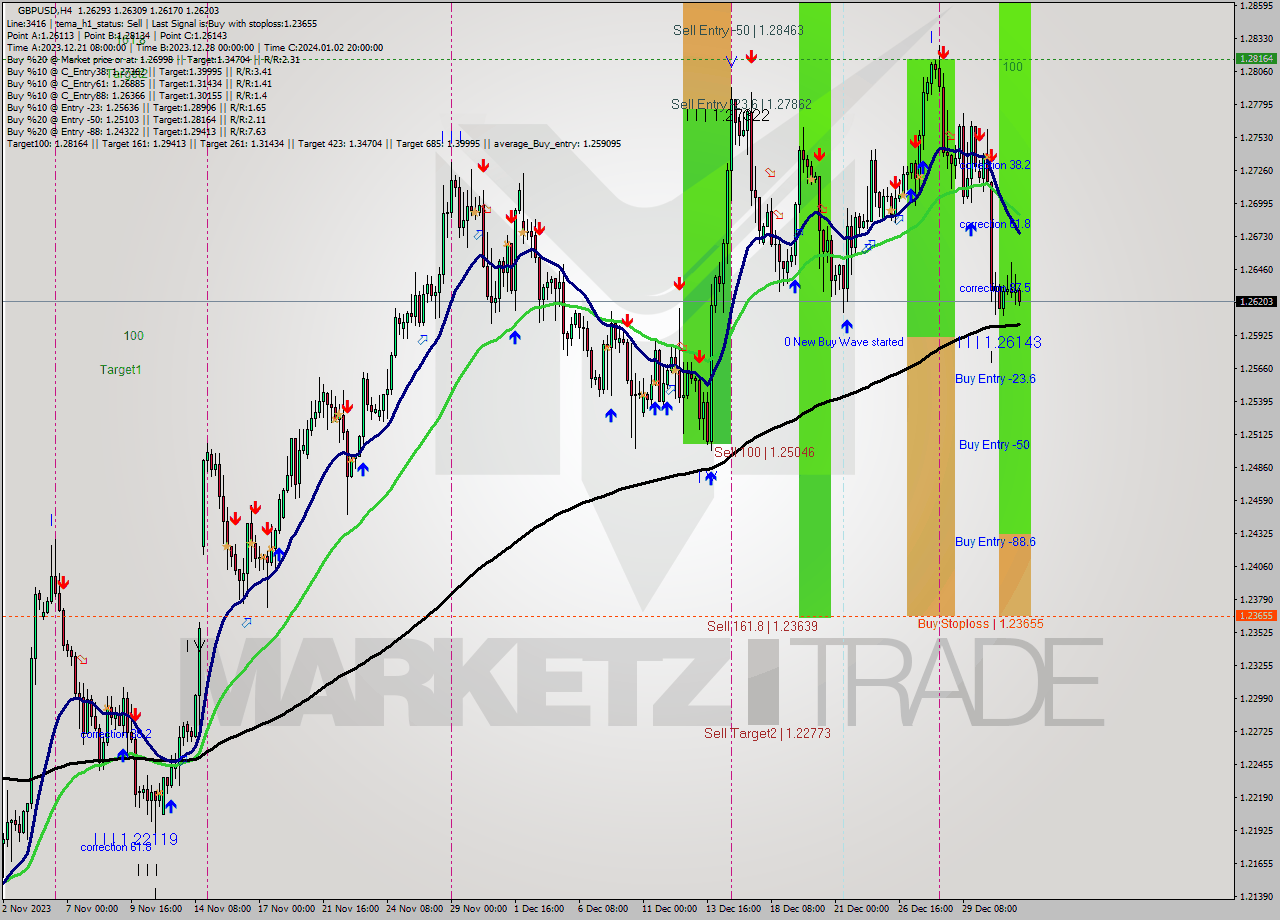The height and width of the screenshot is (920, 1280).
Task: Click the '18 Dec 08:00' date label
Action: tap(798, 909)
